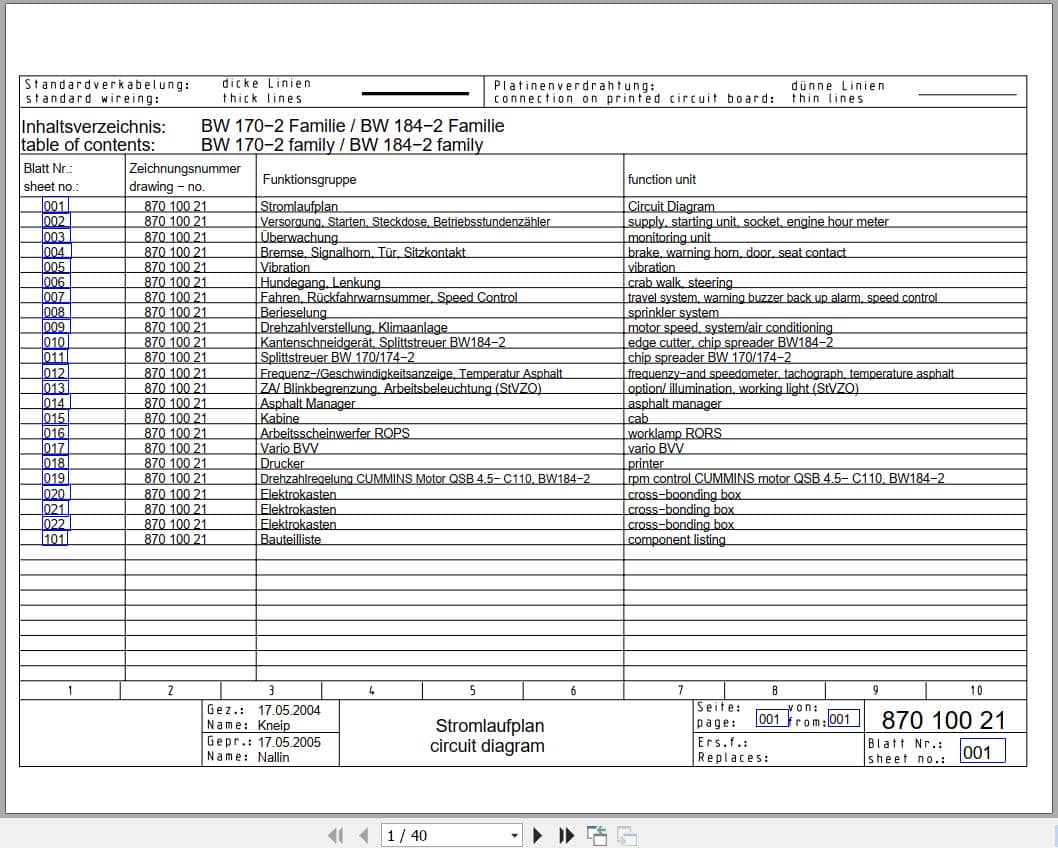Screen dimensions: 1058x848
Task: Open sheet 002 supply and starting unit
Action: 54,221
